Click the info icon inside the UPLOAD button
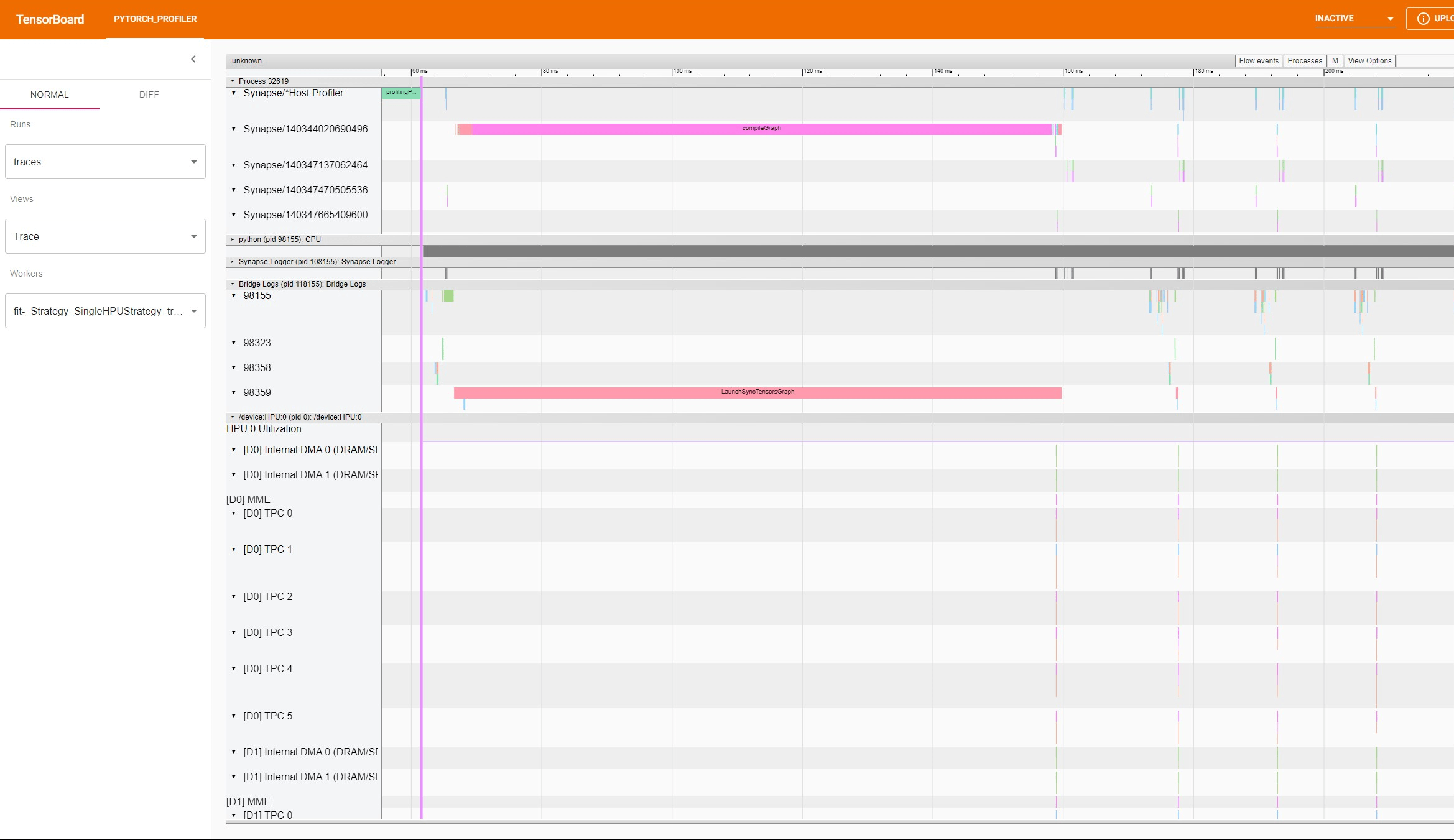The height and width of the screenshot is (840, 1454). tap(1424, 19)
